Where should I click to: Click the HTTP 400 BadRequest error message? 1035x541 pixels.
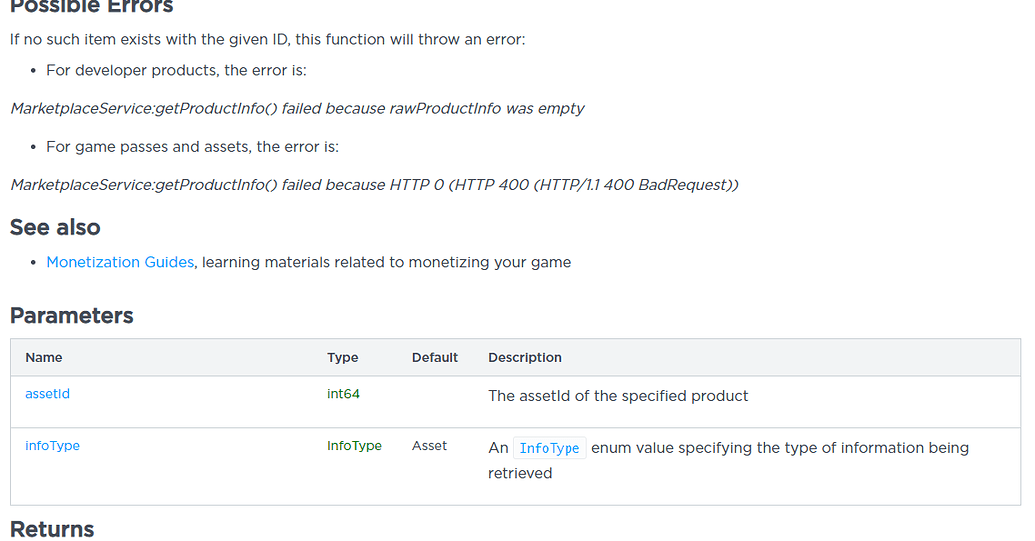(x=374, y=185)
